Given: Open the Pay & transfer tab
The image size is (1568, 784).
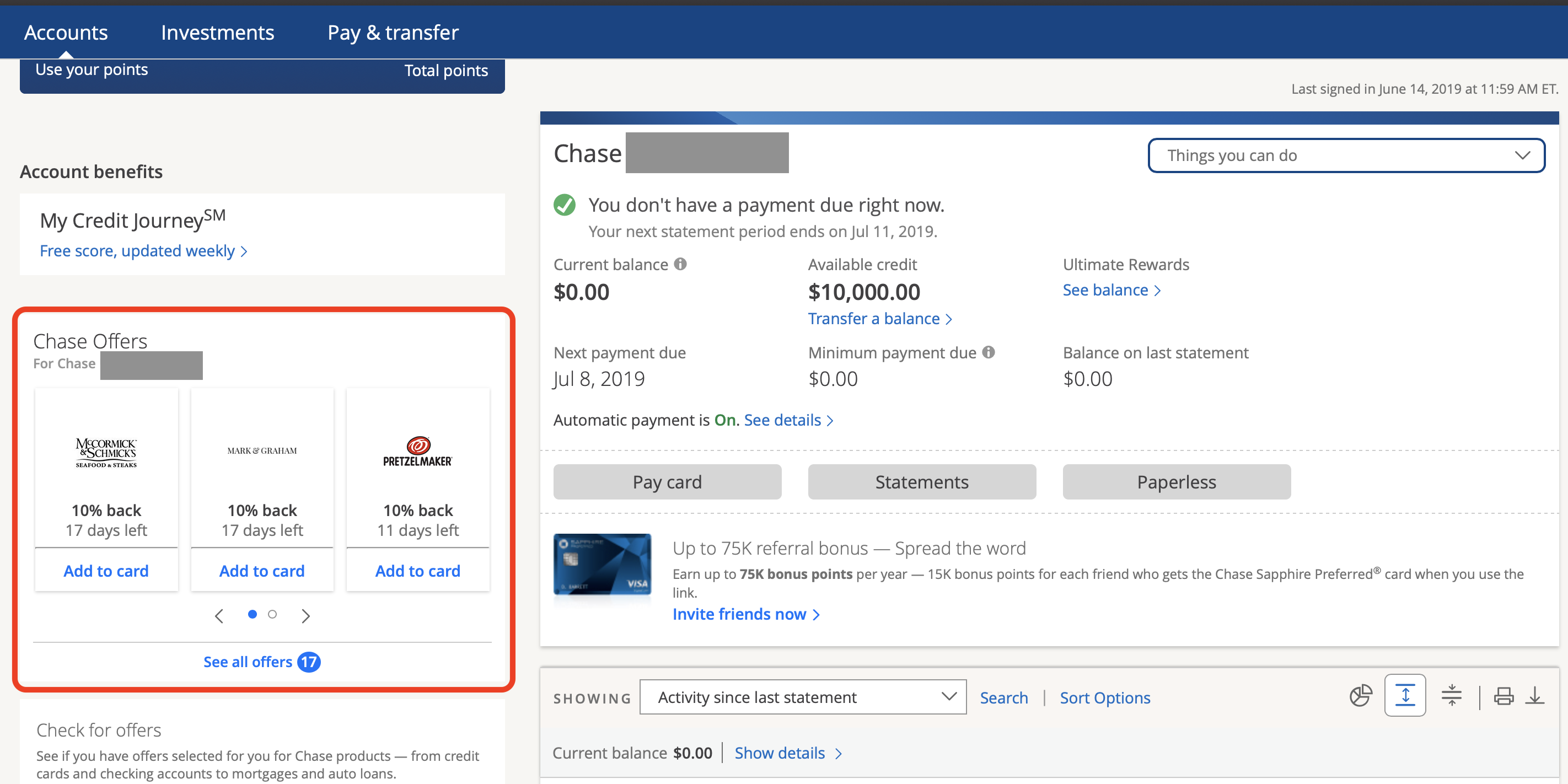Looking at the screenshot, I should click(x=393, y=33).
